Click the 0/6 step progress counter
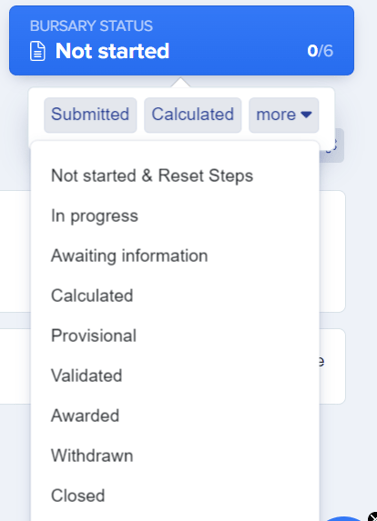The width and height of the screenshot is (377, 521). click(320, 51)
